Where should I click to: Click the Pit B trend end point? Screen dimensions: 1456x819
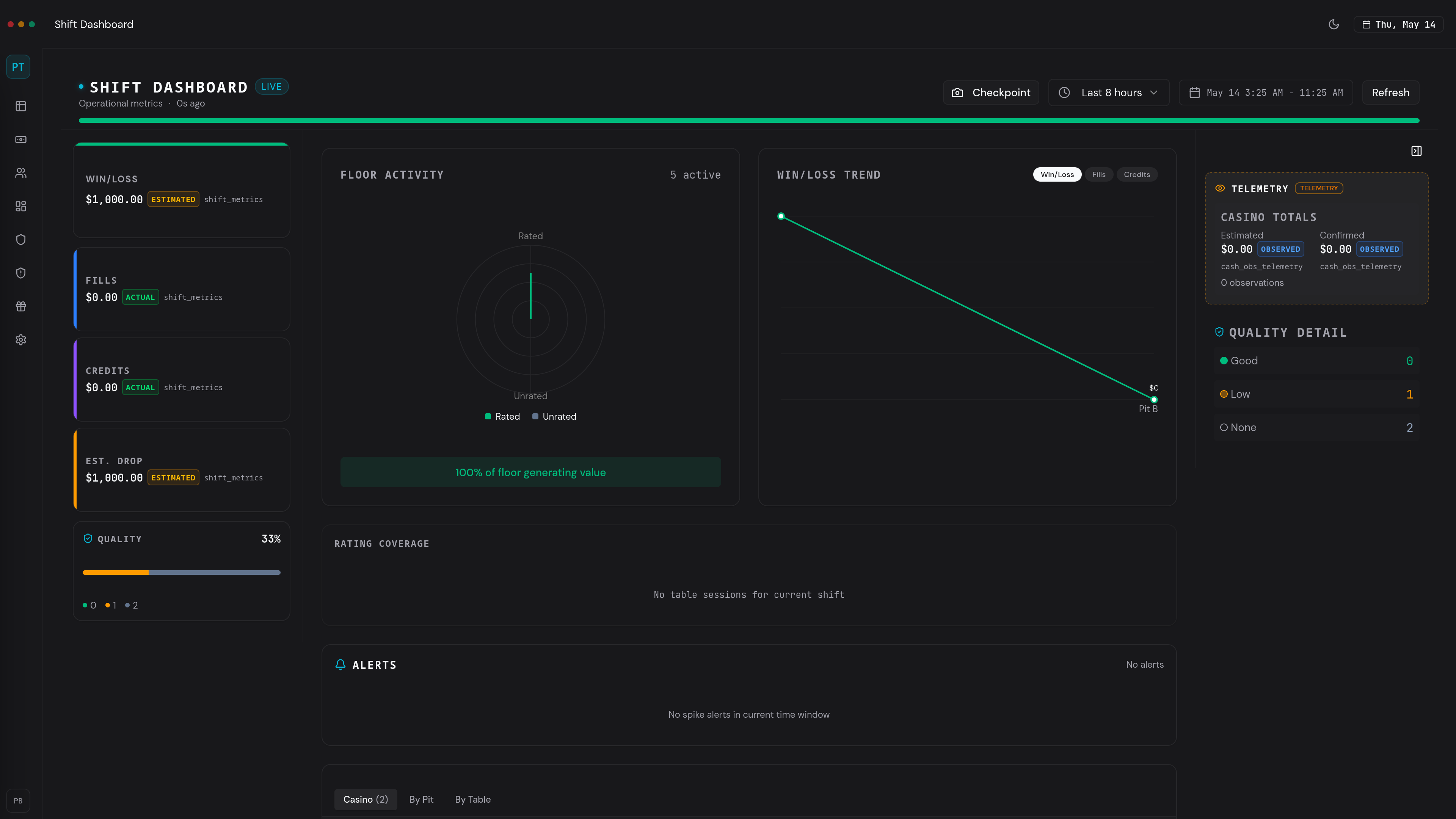tap(1153, 400)
